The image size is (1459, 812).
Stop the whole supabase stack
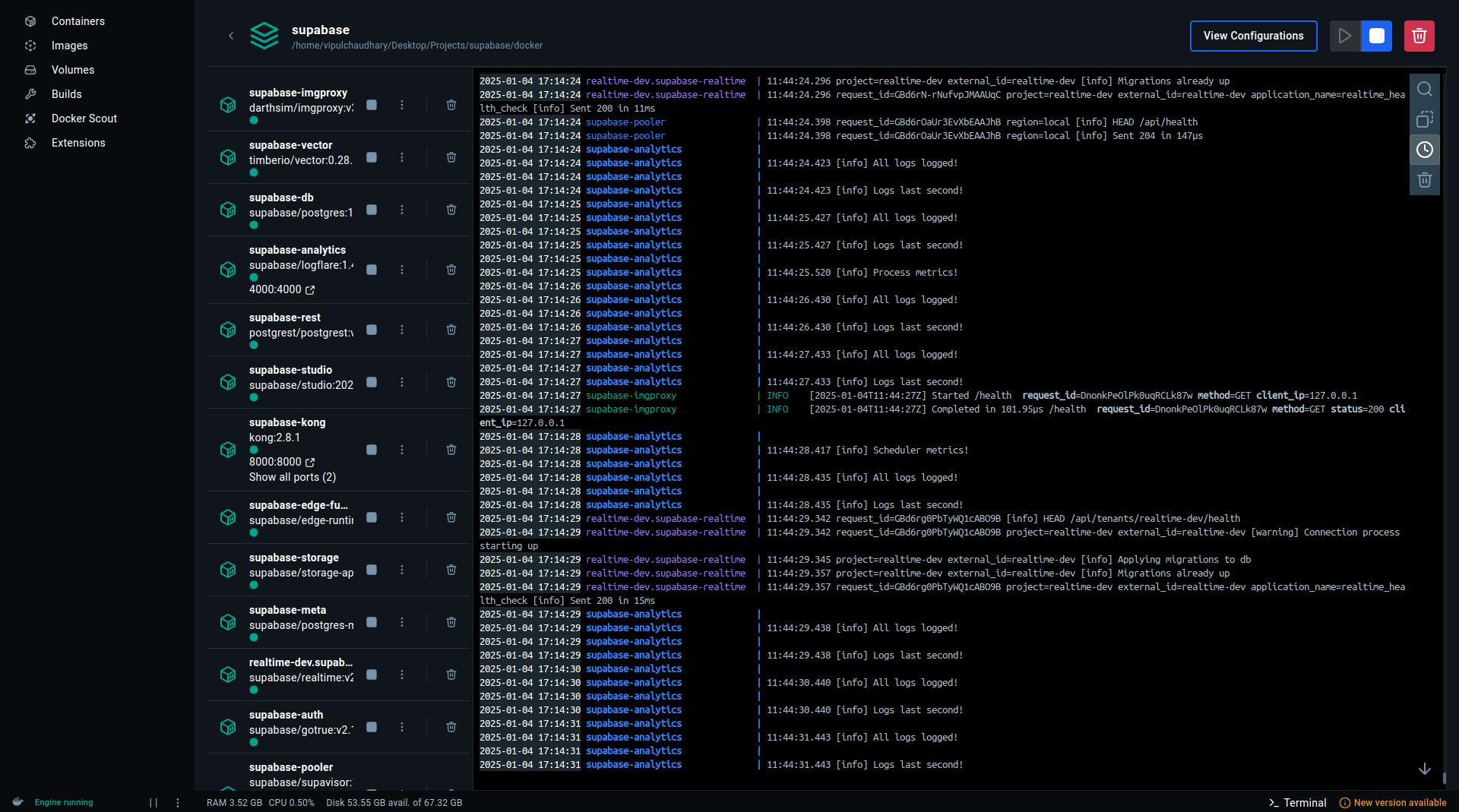pyautogui.click(x=1376, y=36)
